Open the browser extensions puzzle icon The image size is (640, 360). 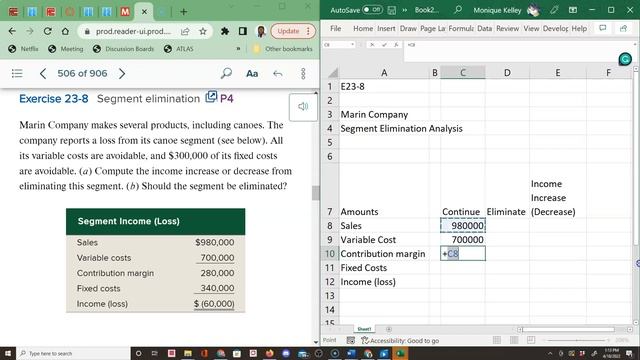tap(224, 31)
